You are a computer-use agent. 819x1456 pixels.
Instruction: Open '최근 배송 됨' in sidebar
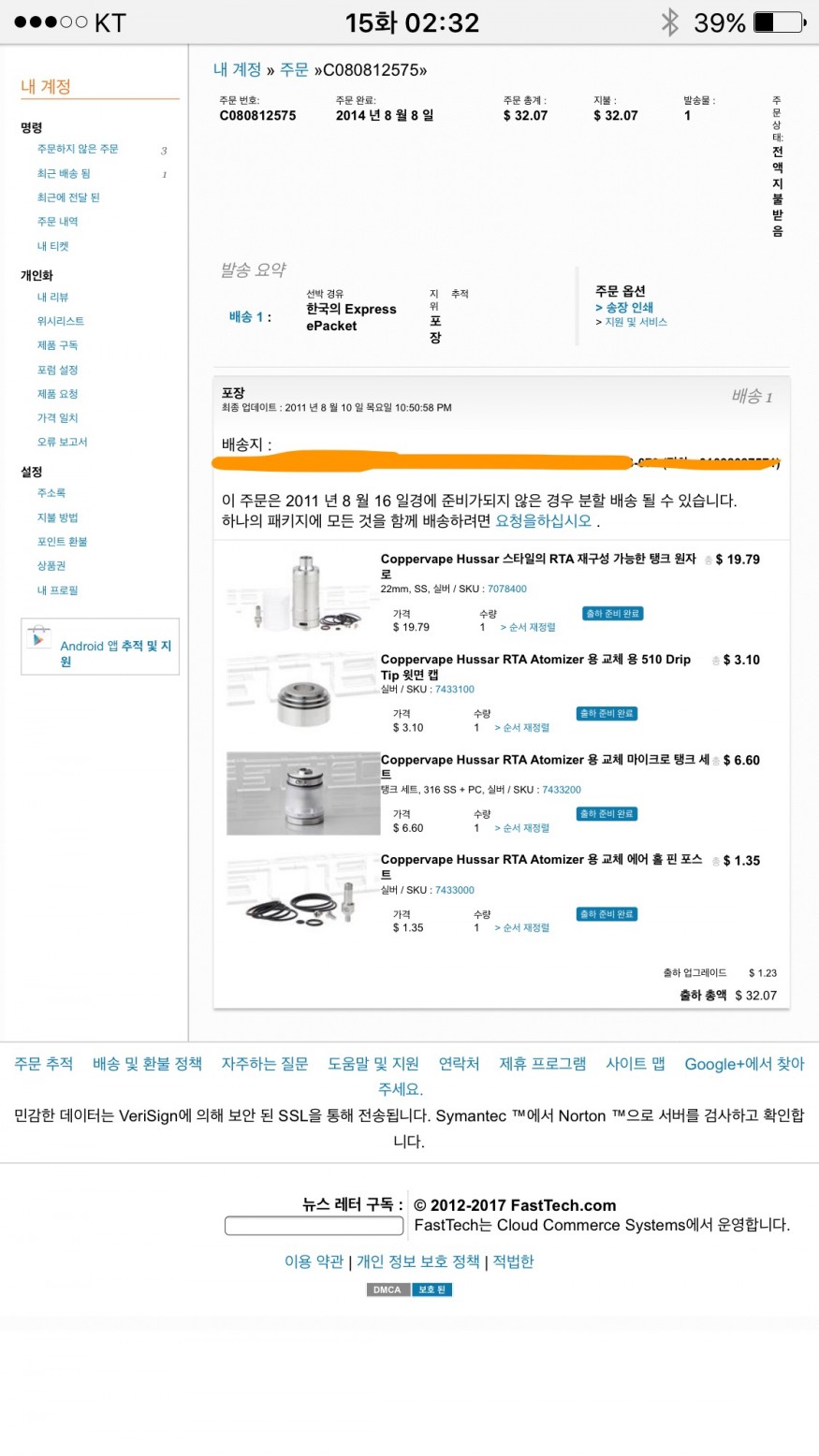pyautogui.click(x=64, y=173)
